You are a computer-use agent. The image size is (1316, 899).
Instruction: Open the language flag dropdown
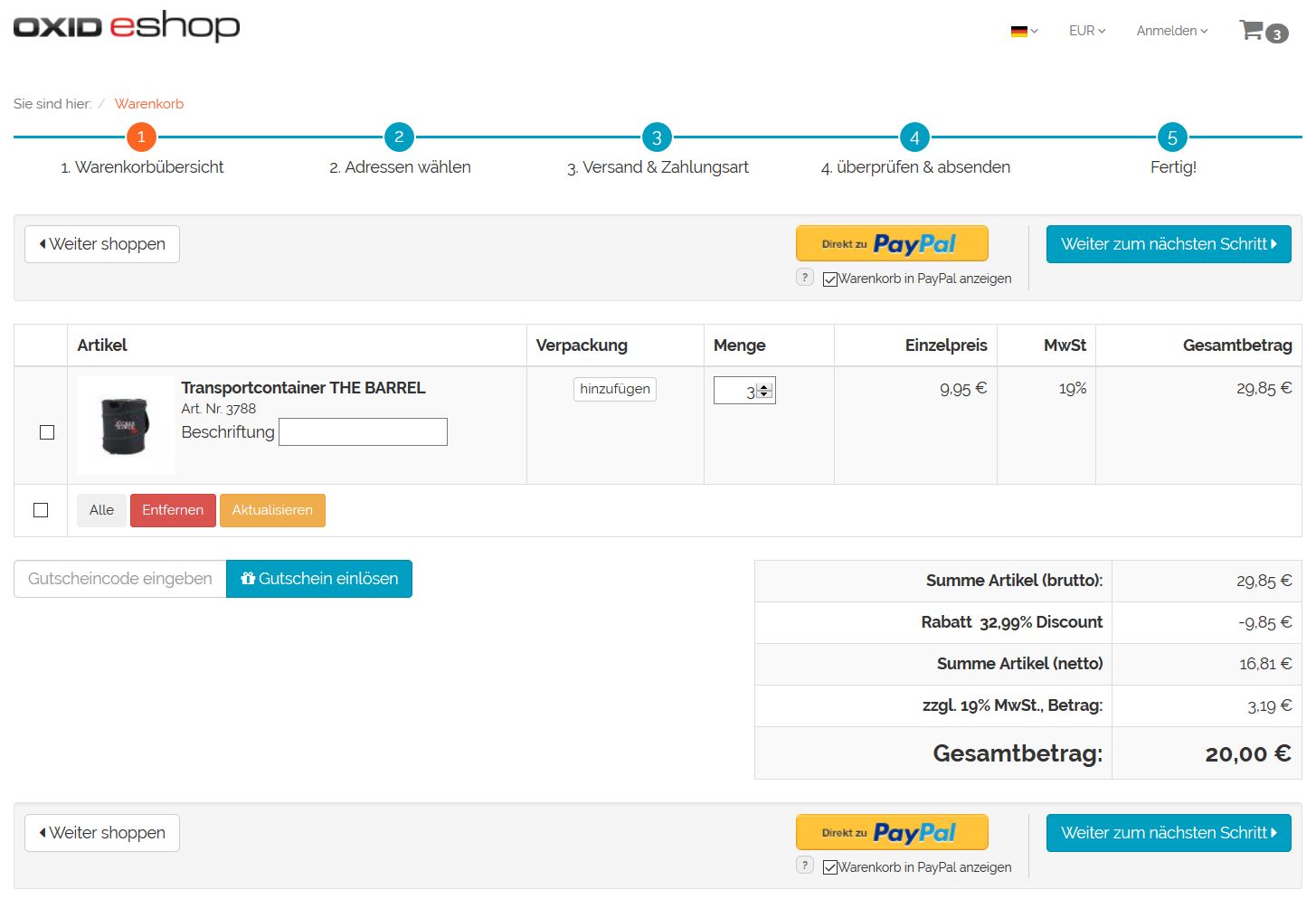point(1024,31)
